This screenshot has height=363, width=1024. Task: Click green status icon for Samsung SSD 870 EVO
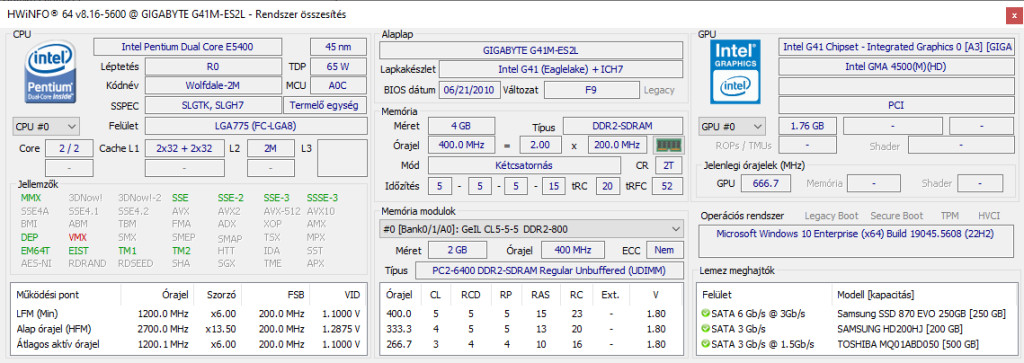click(705, 314)
